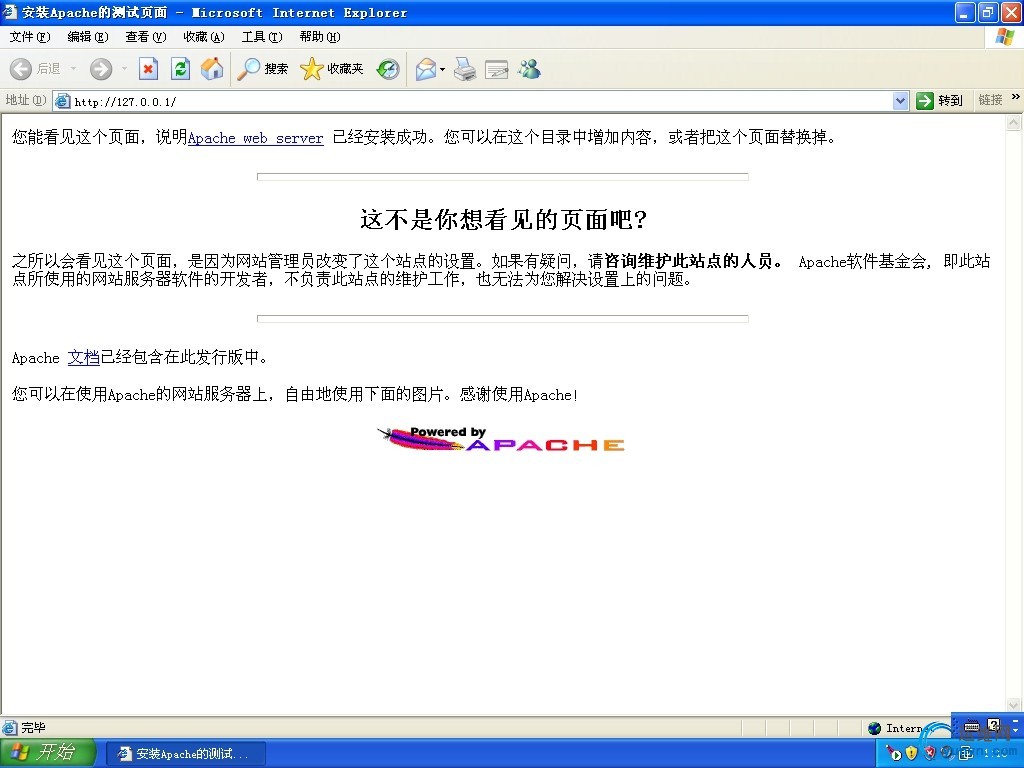This screenshot has height=768, width=1024.
Task: Open the 工具(T) menu
Action: tap(262, 37)
